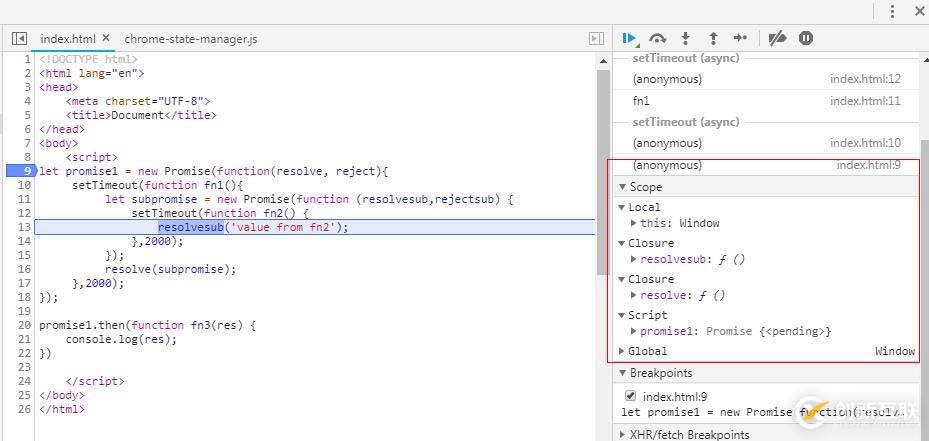Select anonymous frame at index.html:9
Viewport: 929px width, 441px height.
point(767,165)
